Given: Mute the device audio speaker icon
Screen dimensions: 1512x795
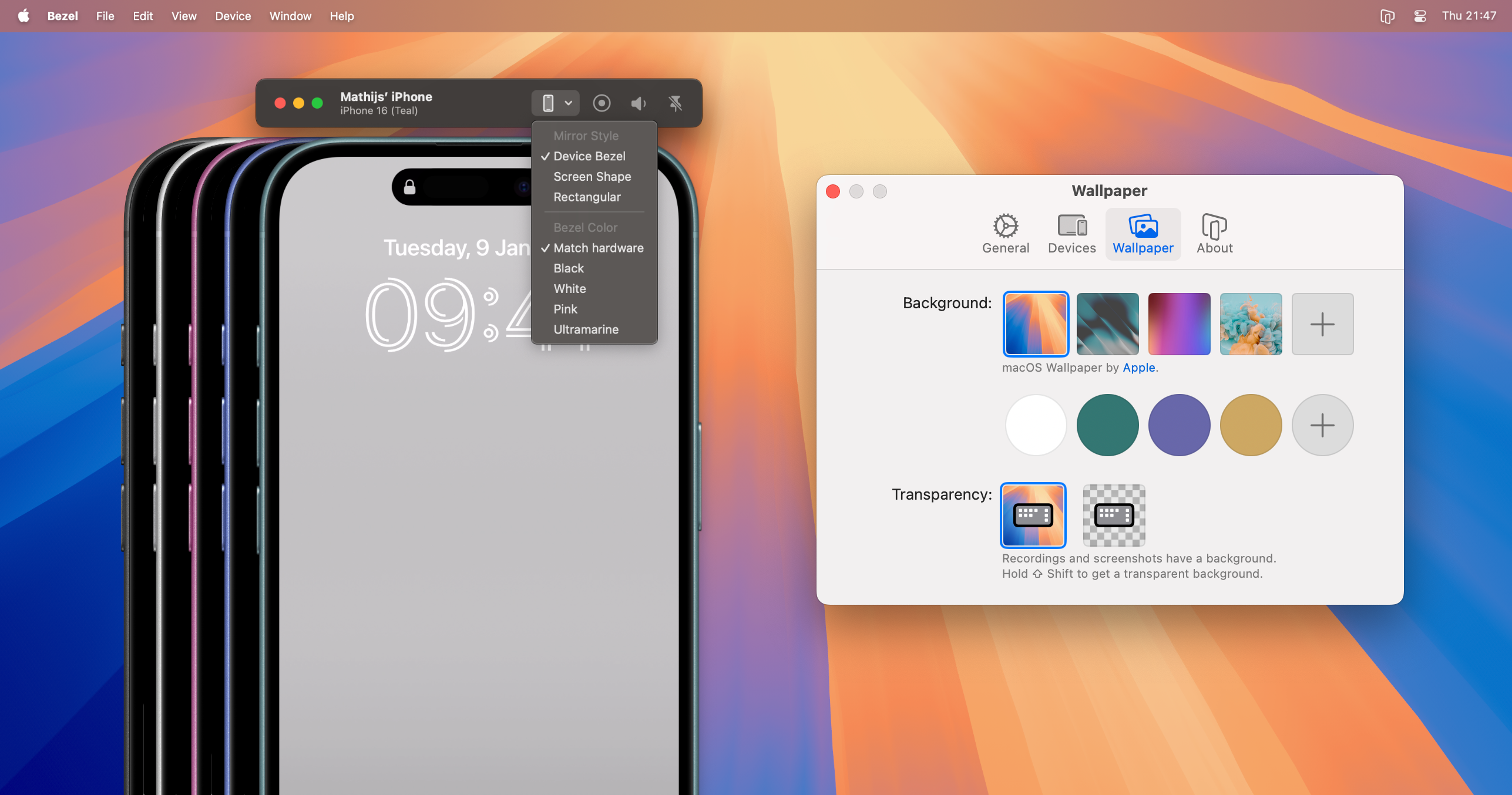Looking at the screenshot, I should pos(638,103).
